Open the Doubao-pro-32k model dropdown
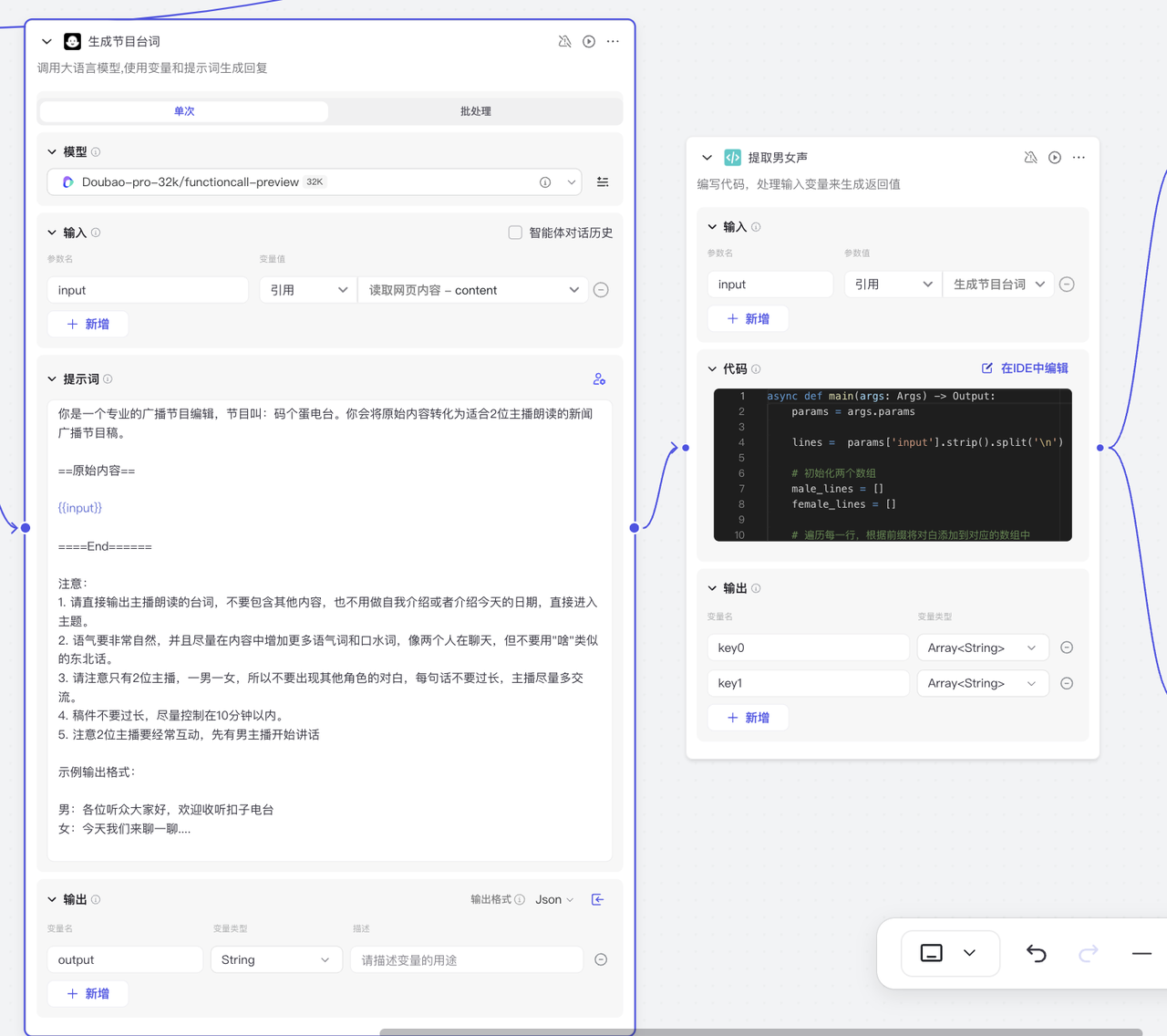The image size is (1167, 1036). [315, 181]
